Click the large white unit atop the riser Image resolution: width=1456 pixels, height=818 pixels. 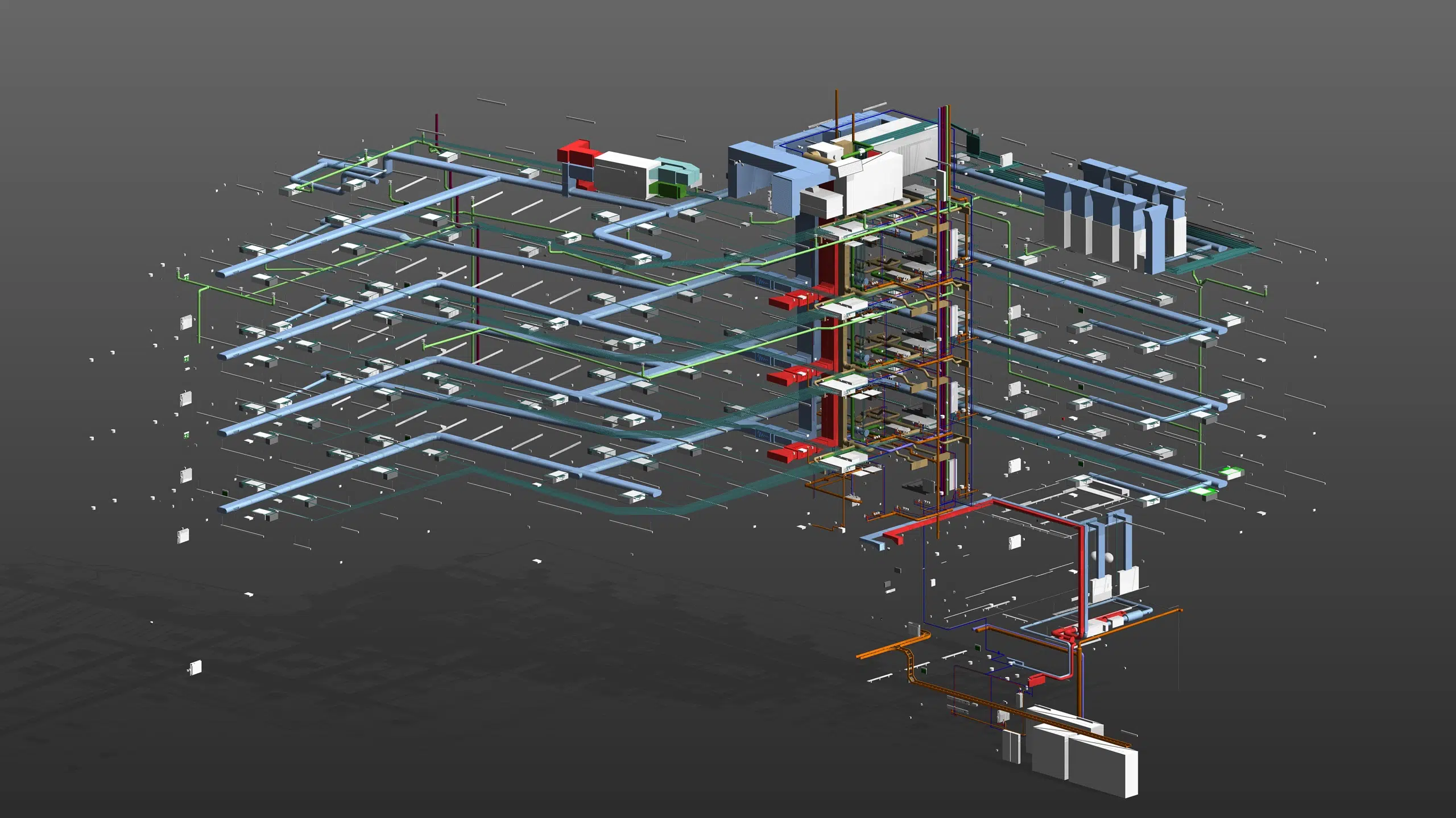pos(873,183)
